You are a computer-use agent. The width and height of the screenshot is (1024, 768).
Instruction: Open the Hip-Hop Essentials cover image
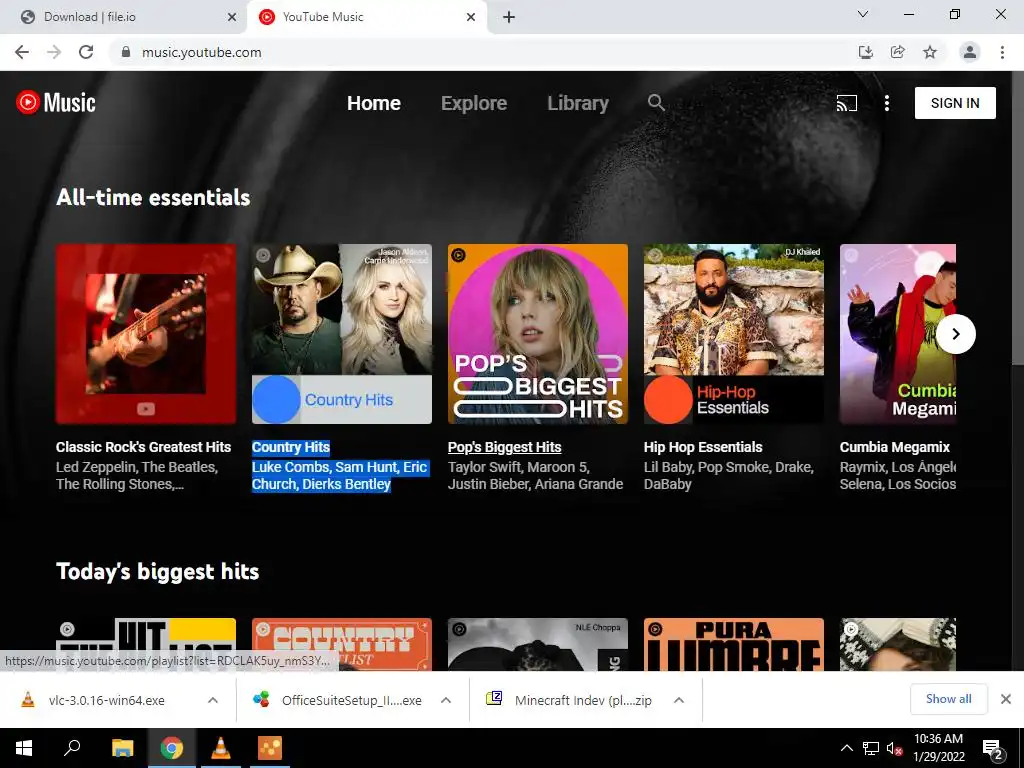pyautogui.click(x=734, y=334)
